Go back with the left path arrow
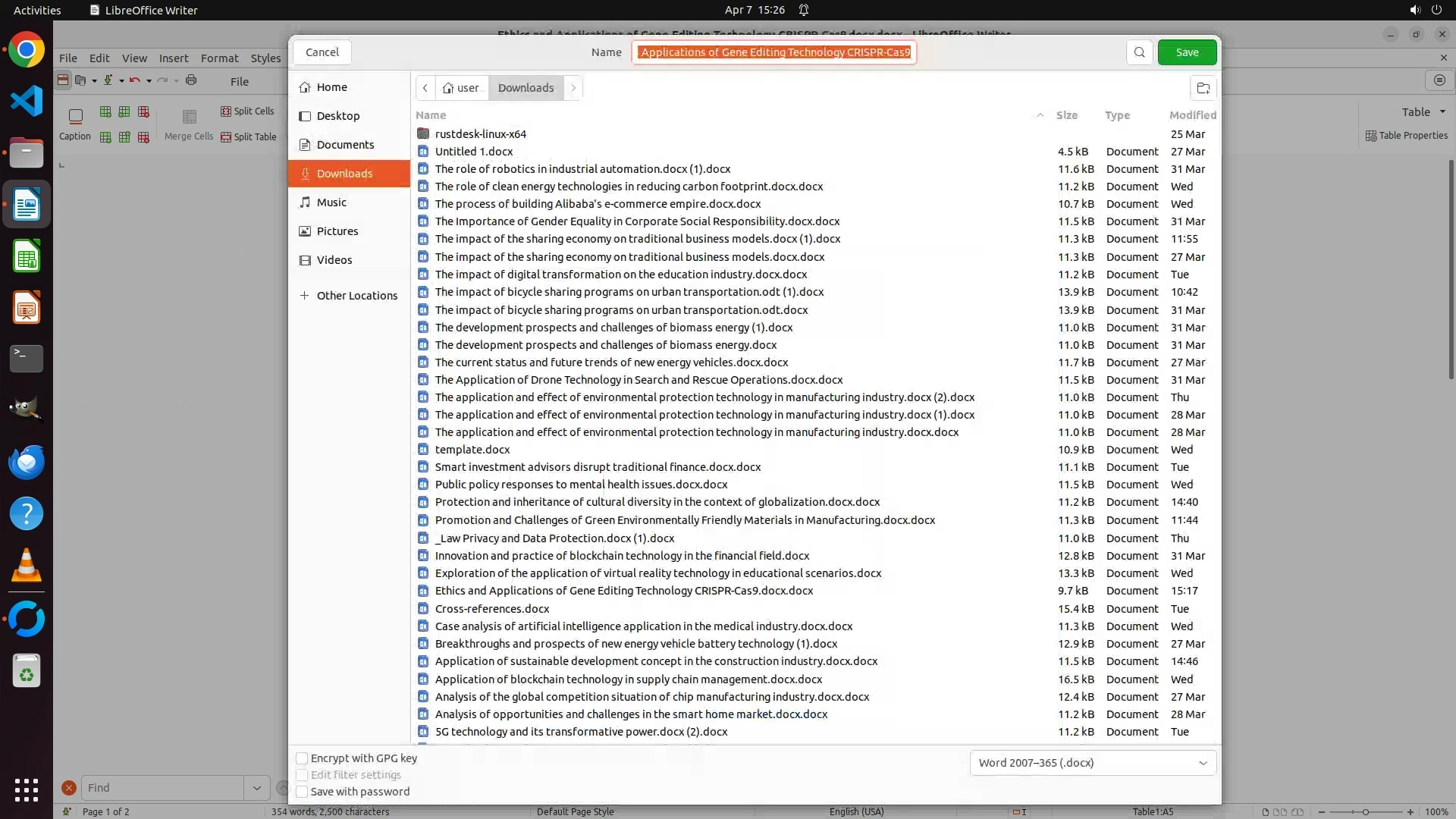Screen dimensions: 1456x819 (x=425, y=88)
